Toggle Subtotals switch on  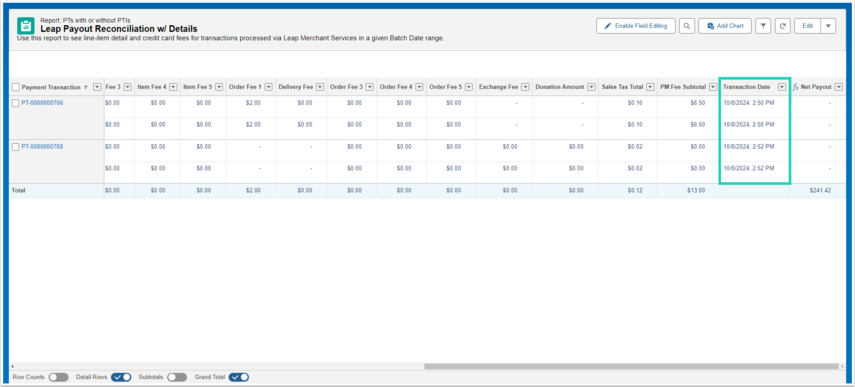[x=177, y=377]
